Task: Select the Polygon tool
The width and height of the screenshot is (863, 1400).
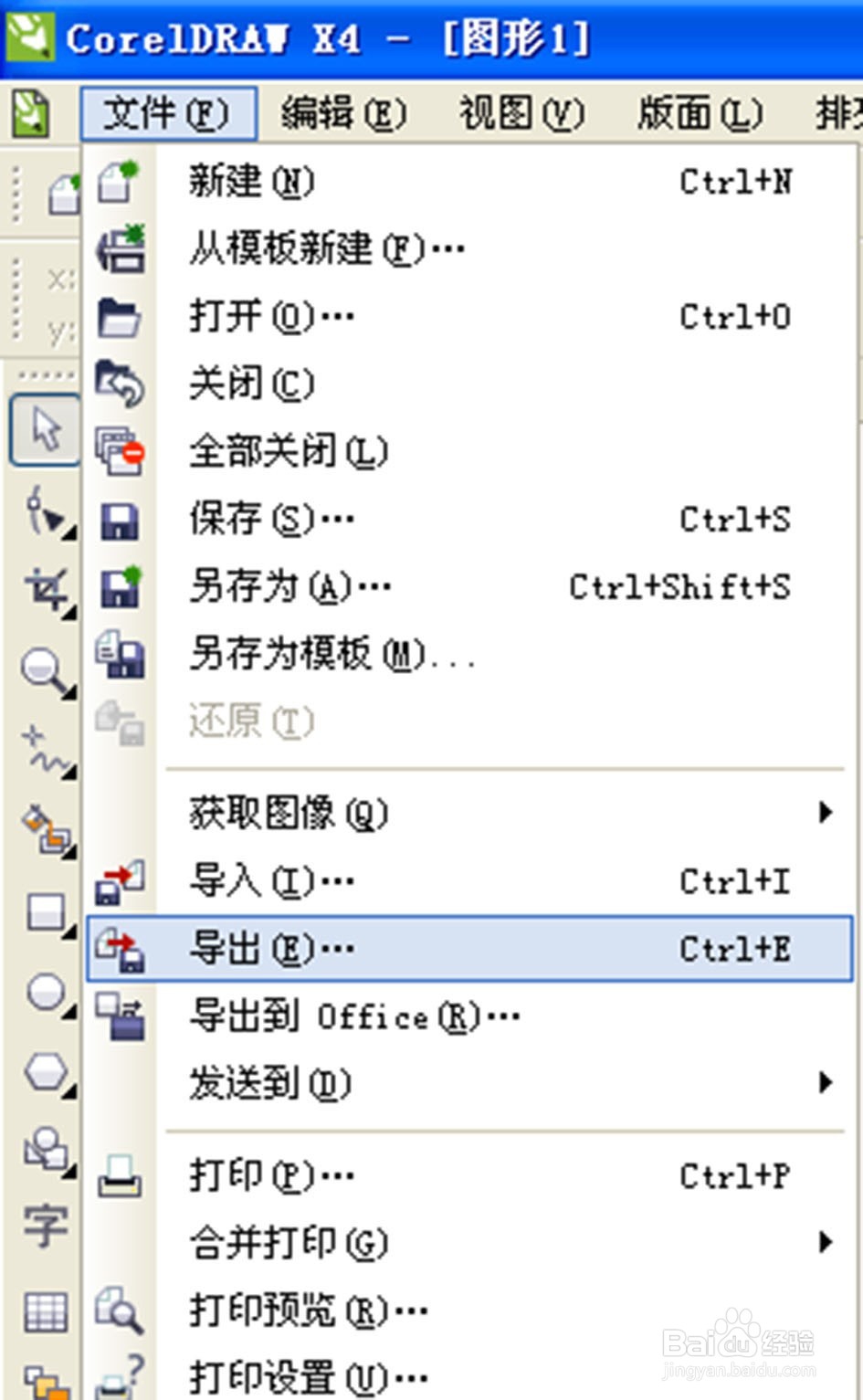Action: coord(46,1071)
